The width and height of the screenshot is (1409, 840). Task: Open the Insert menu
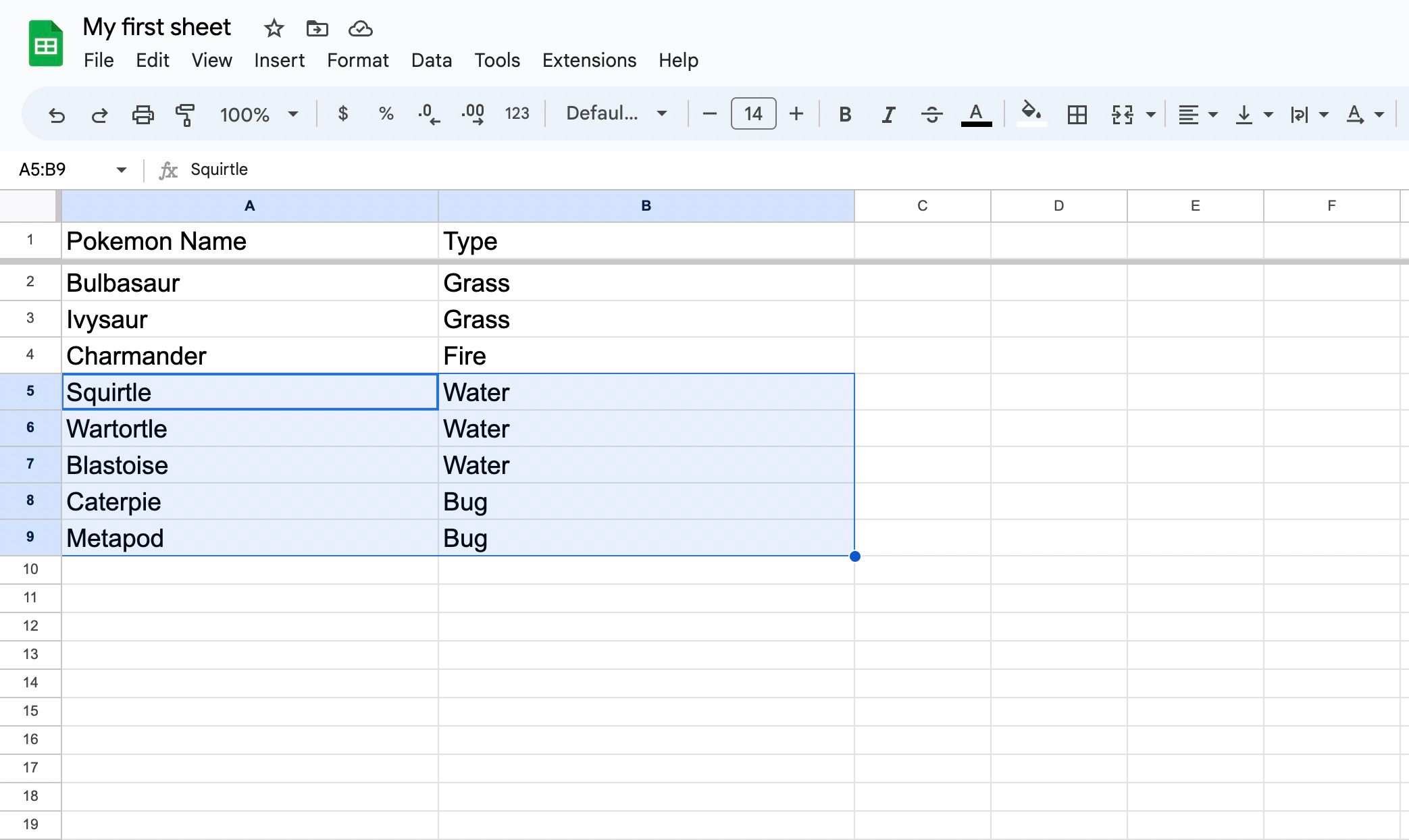[279, 60]
